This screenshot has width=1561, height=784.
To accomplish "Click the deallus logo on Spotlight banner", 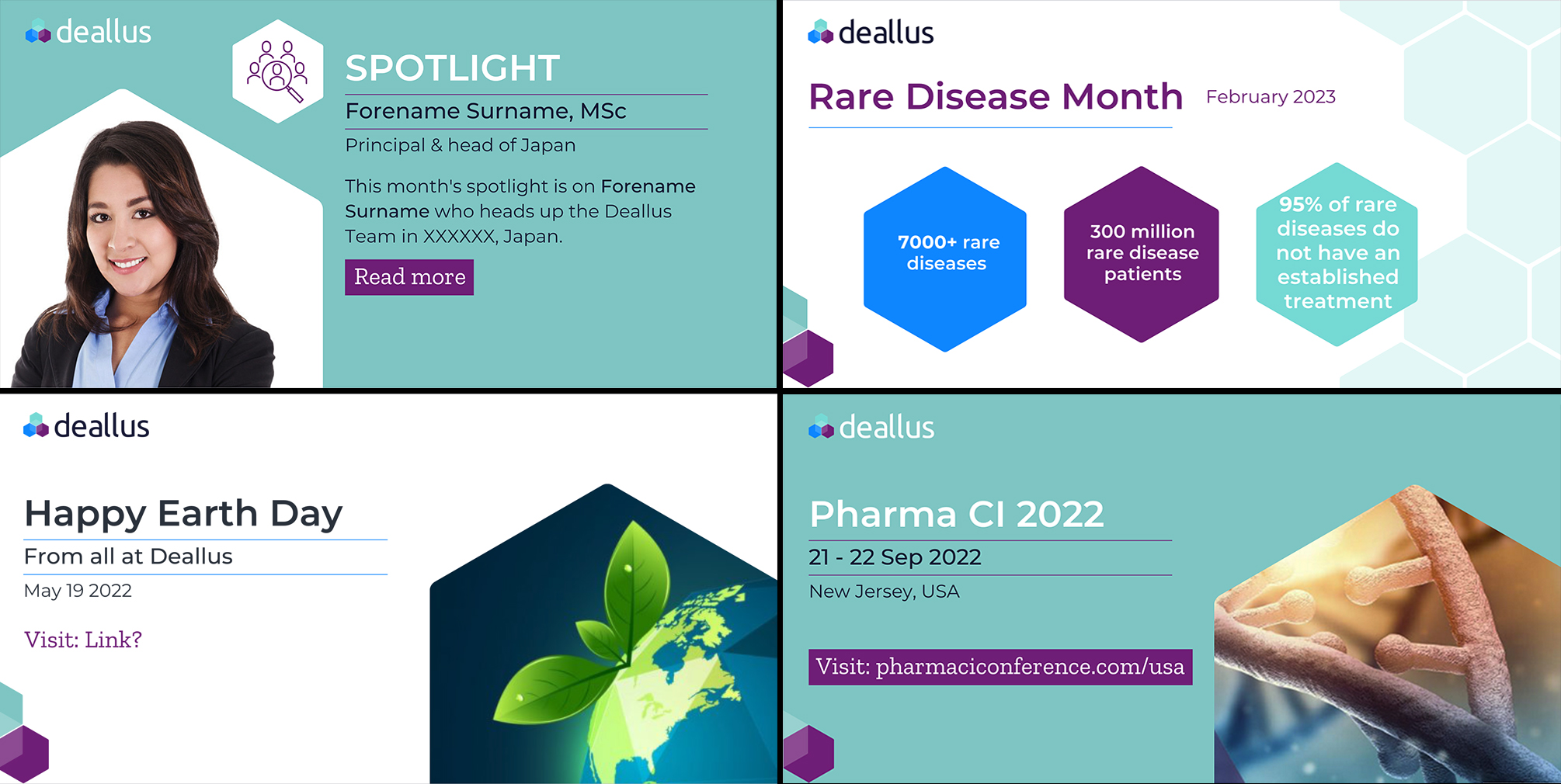I will (x=89, y=32).
